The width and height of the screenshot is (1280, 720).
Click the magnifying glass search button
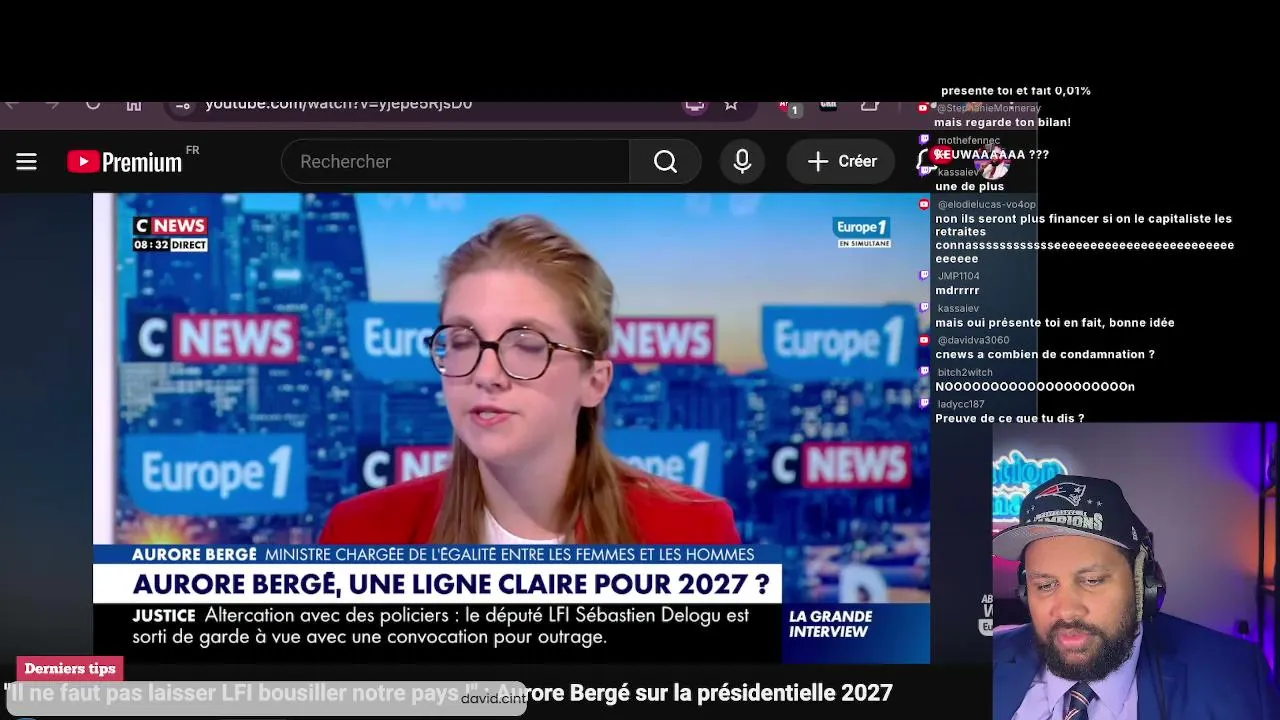[x=665, y=161]
